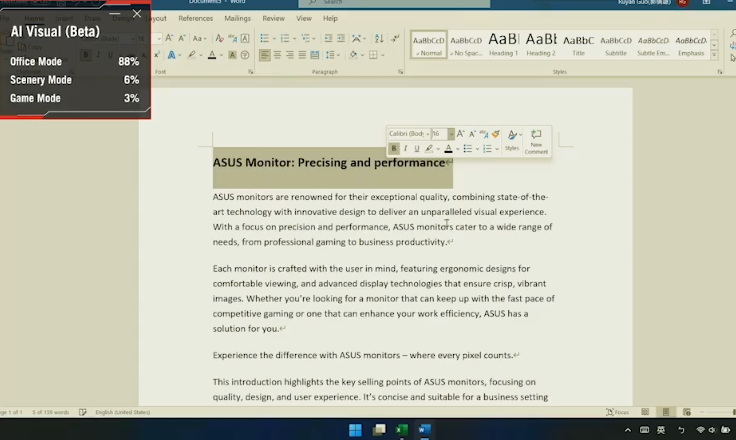
Task: Open font size dropdown in mini toolbar
Action: 451,134
